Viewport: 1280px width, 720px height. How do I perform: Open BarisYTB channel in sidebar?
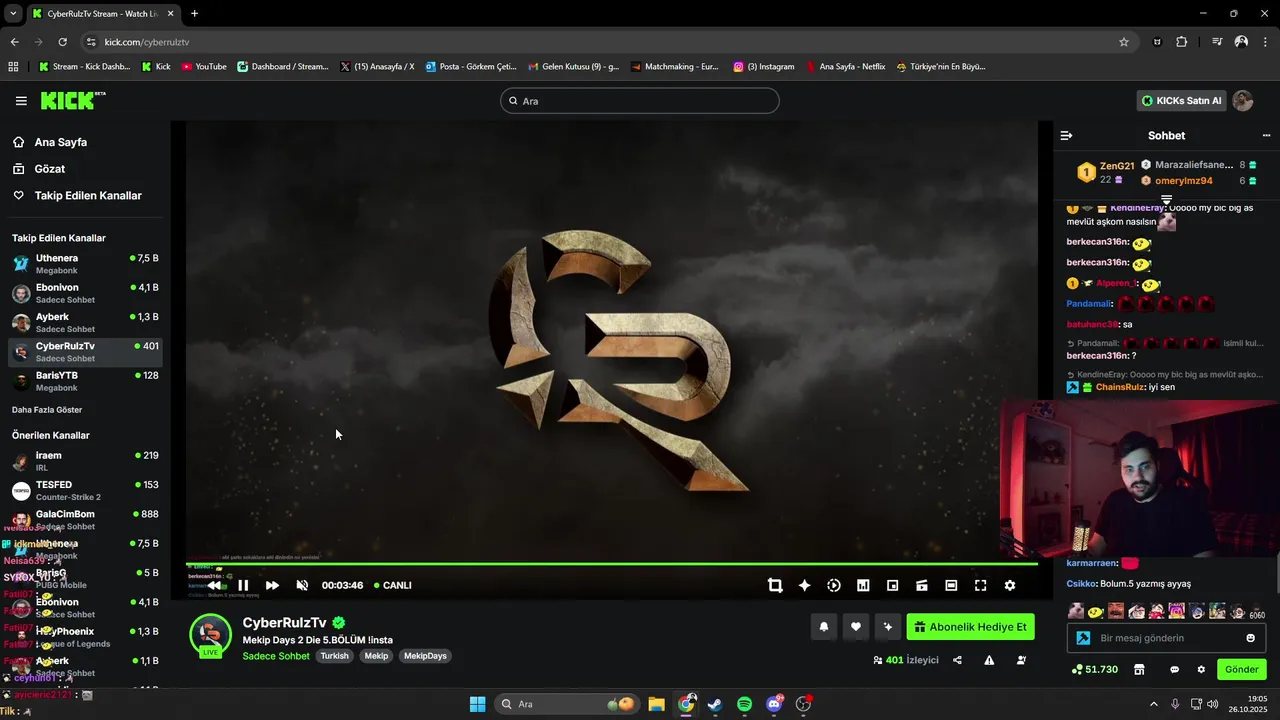[85, 381]
